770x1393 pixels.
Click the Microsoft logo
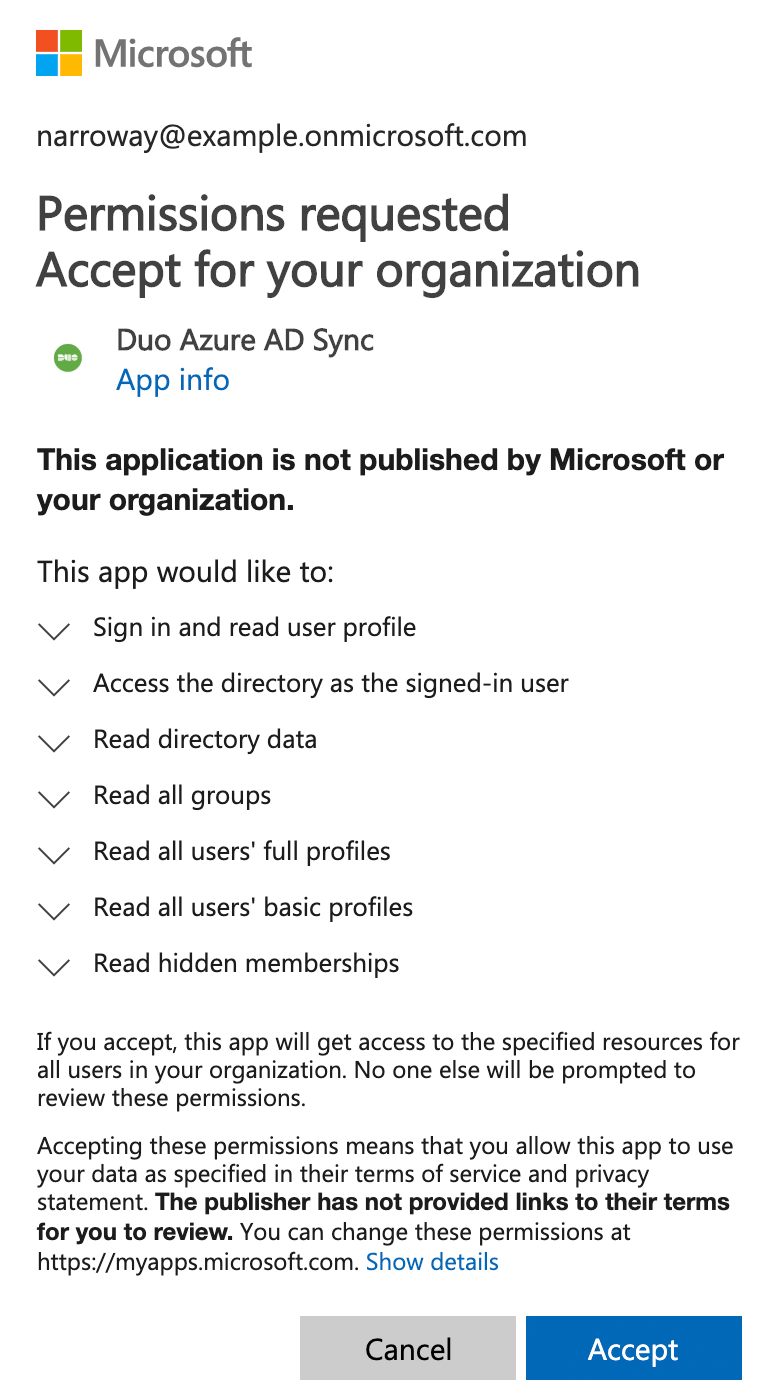143,54
